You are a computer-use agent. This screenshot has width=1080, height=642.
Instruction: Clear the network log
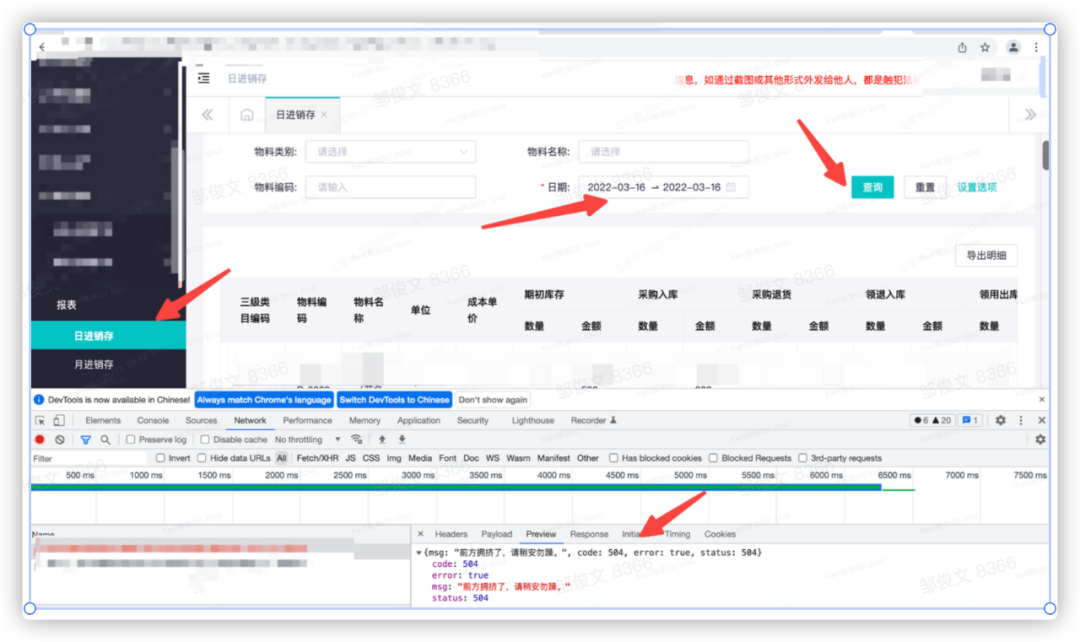click(60, 439)
